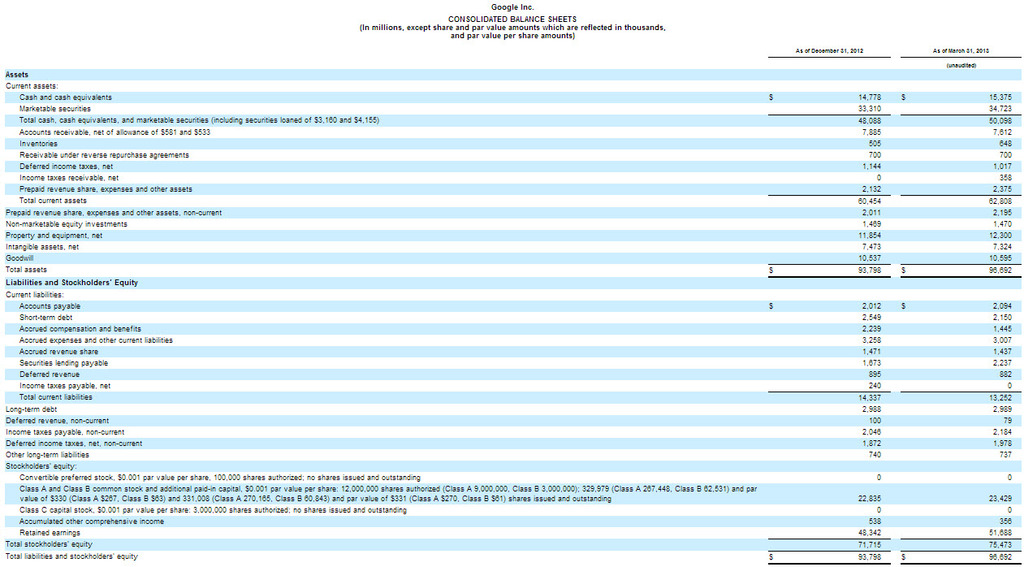1024x567 pixels.
Task: Click the 'Other long-term liabilities' label
Action: 47,455
